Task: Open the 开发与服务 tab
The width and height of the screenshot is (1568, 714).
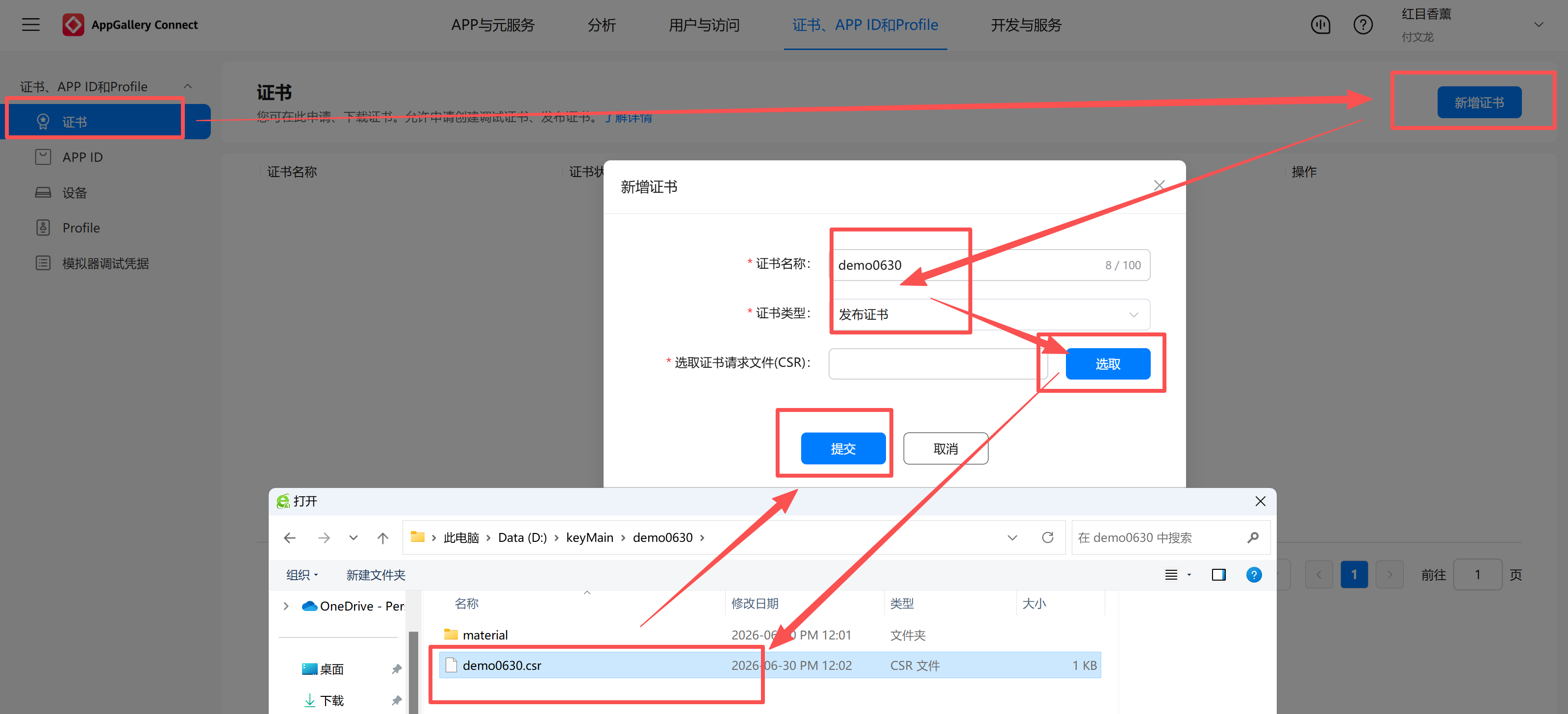Action: point(1026,25)
